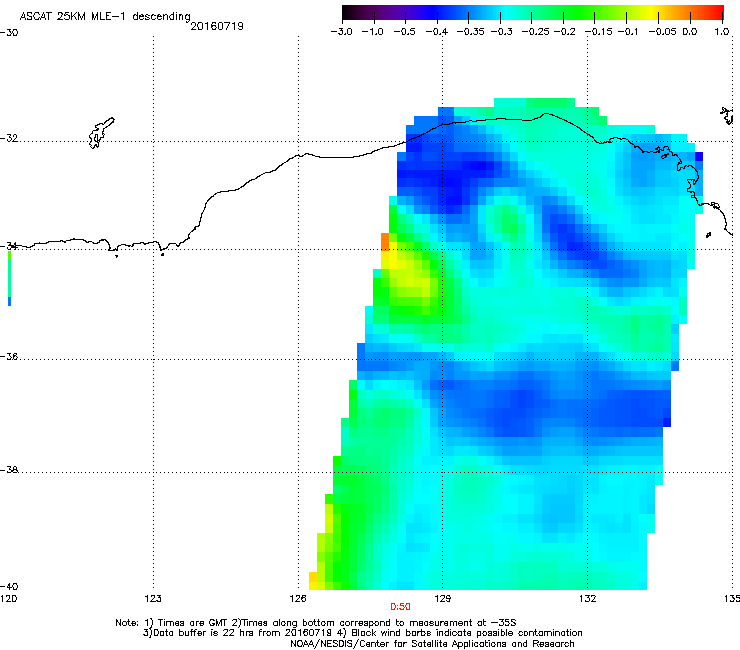Click latitude axis label -32
This screenshot has height=650, width=740.
click(9, 138)
